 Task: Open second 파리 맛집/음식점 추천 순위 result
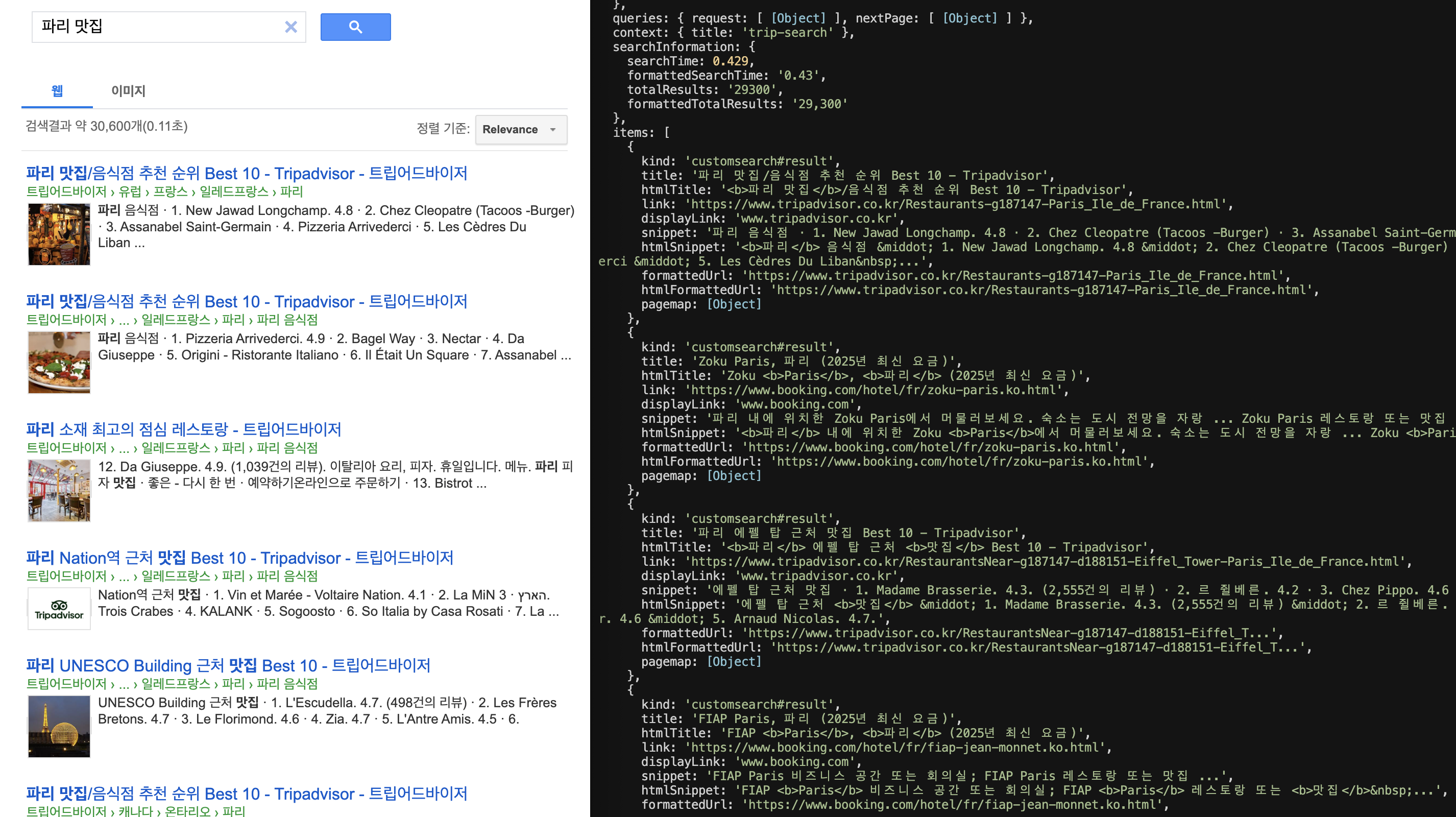pos(247,301)
